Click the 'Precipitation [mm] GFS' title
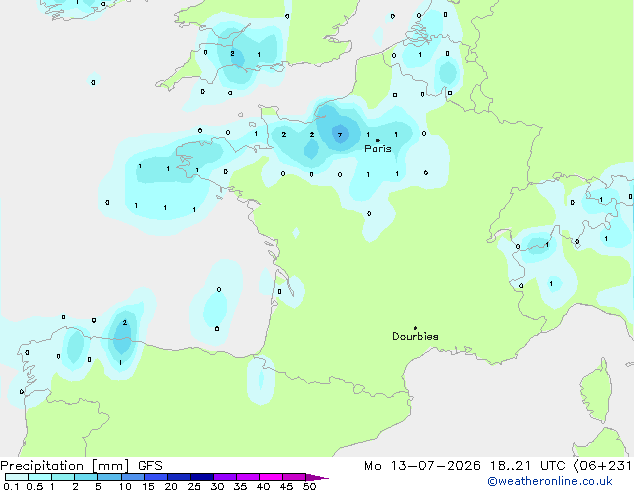Viewport: 634px width, 490px height. tap(81, 466)
